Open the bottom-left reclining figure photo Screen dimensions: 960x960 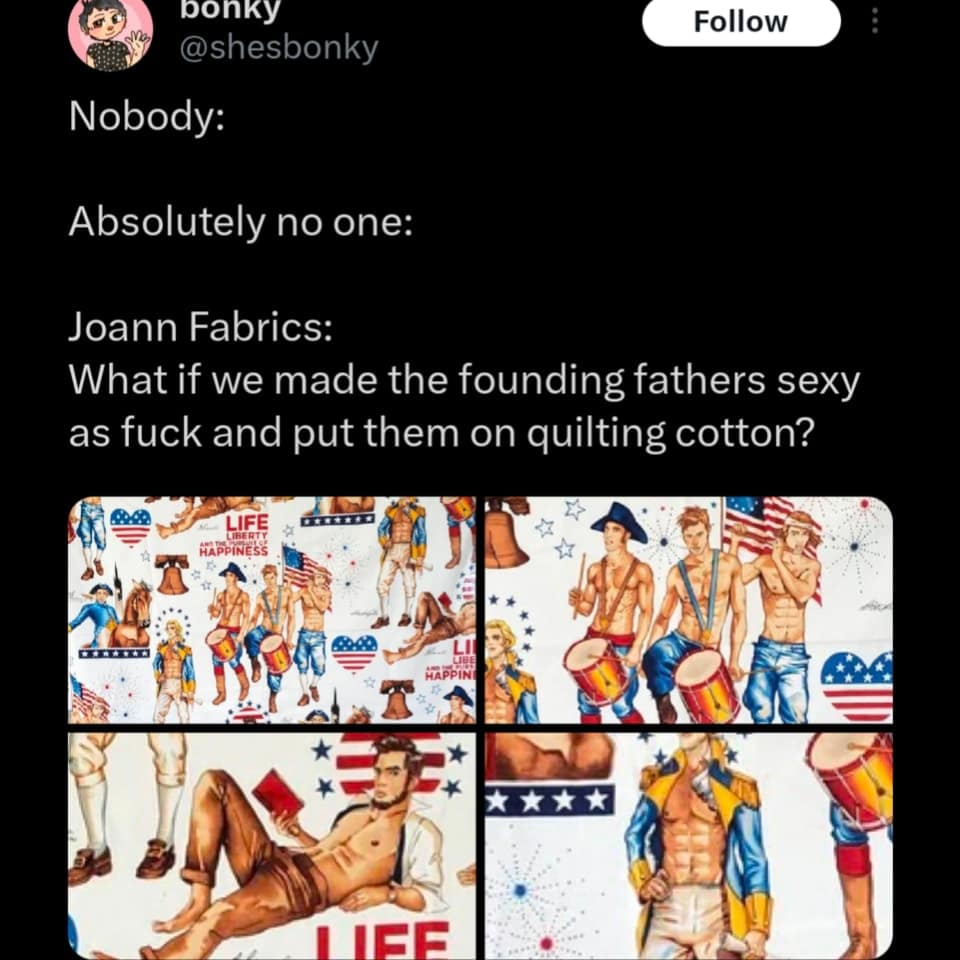pyautogui.click(x=272, y=846)
